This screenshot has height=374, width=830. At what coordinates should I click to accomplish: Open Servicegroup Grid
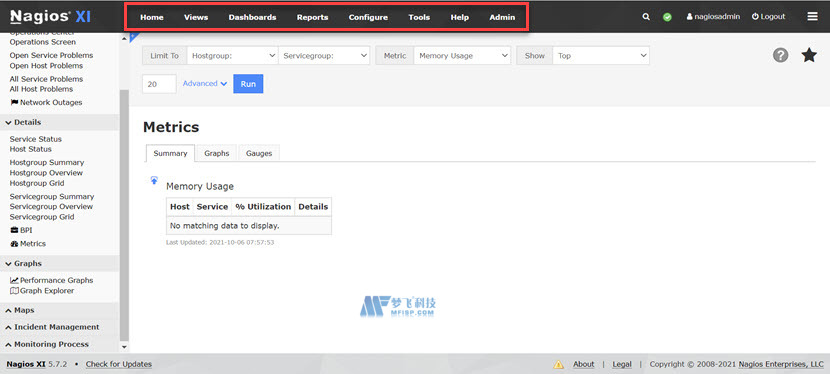pos(42,217)
